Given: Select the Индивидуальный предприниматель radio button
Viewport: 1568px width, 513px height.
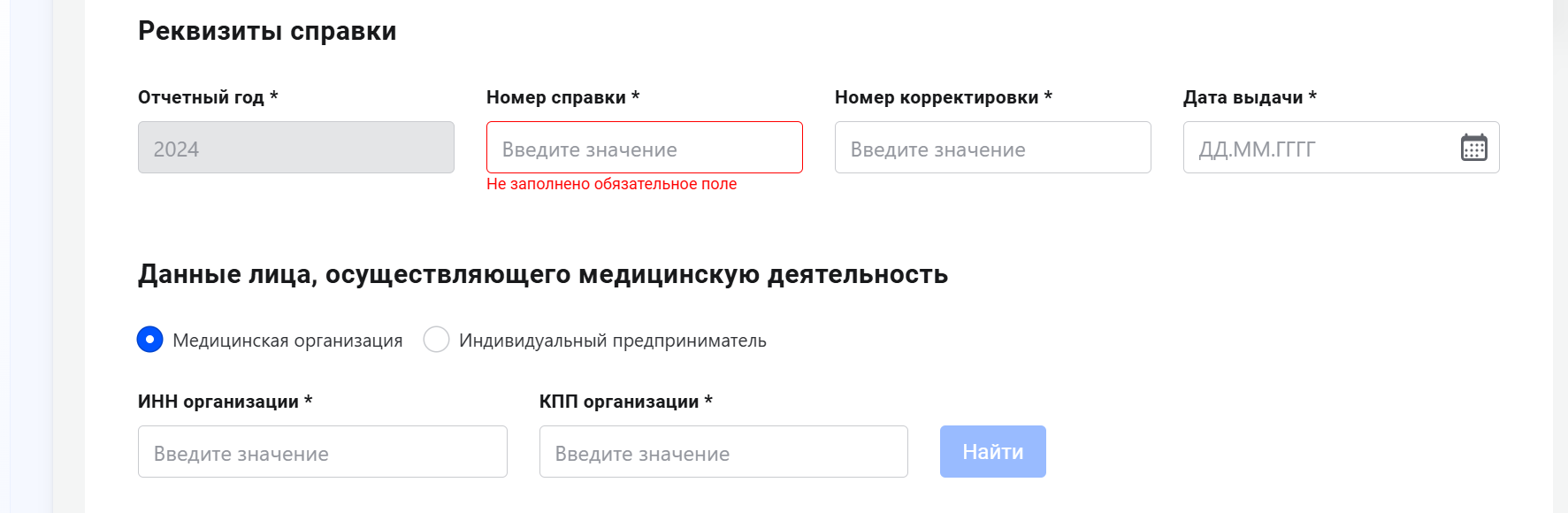Looking at the screenshot, I should (435, 339).
